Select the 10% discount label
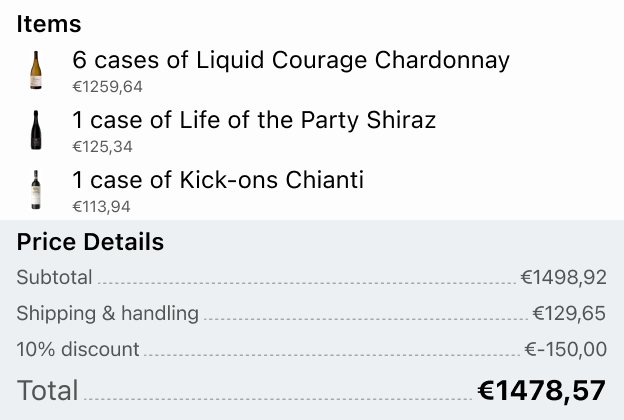This screenshot has height=420, width=624. tap(78, 349)
